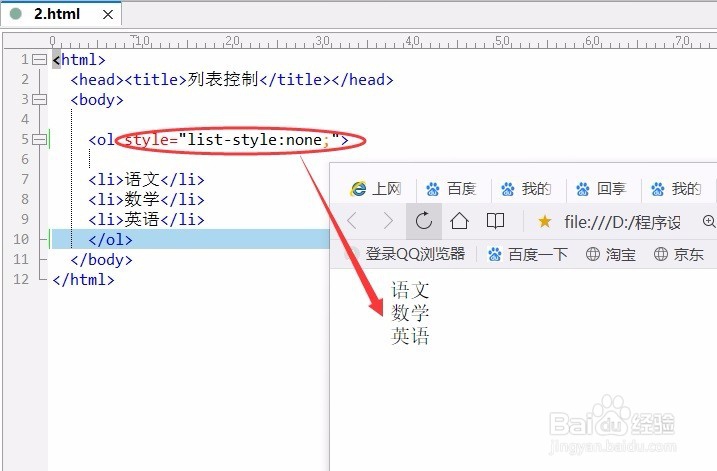Open the 上网 browser tab
717x471 pixels.
(376, 188)
